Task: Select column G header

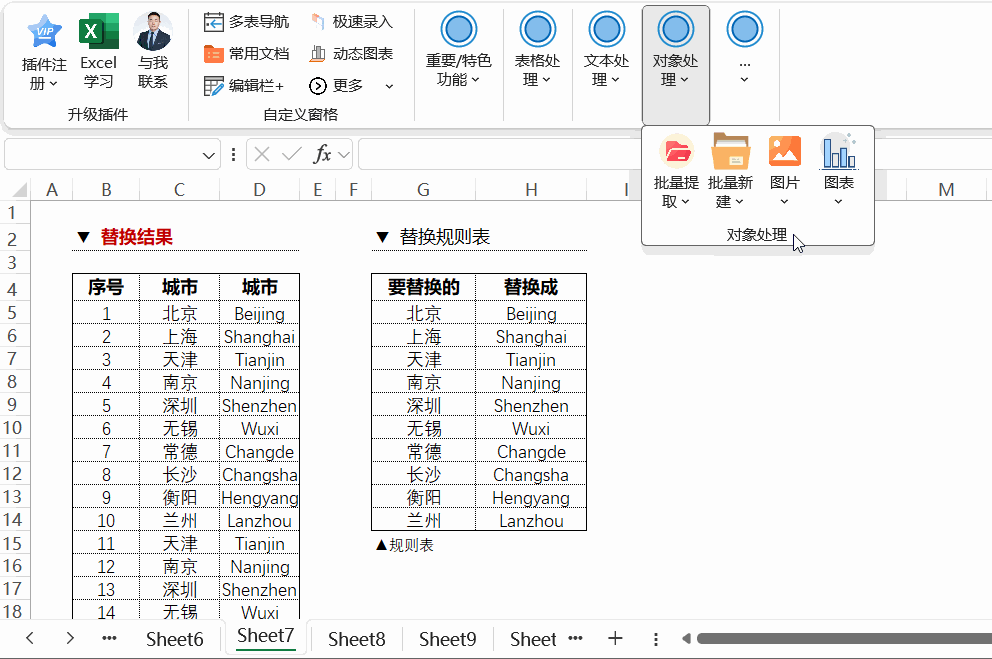Action: tap(423, 190)
